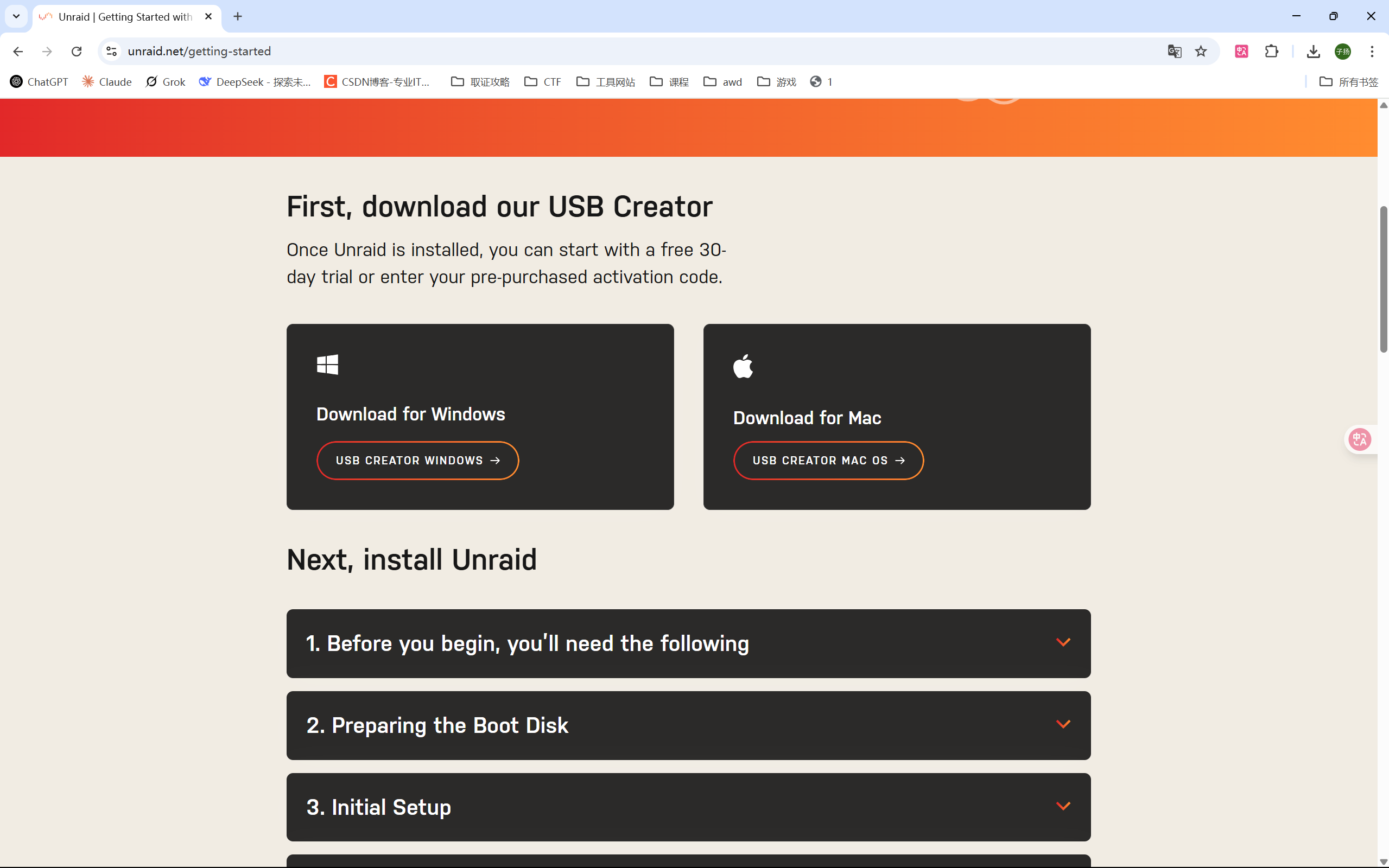Close the Unraid Getting Started tab
This screenshot has width=1389, height=868.
(x=208, y=17)
